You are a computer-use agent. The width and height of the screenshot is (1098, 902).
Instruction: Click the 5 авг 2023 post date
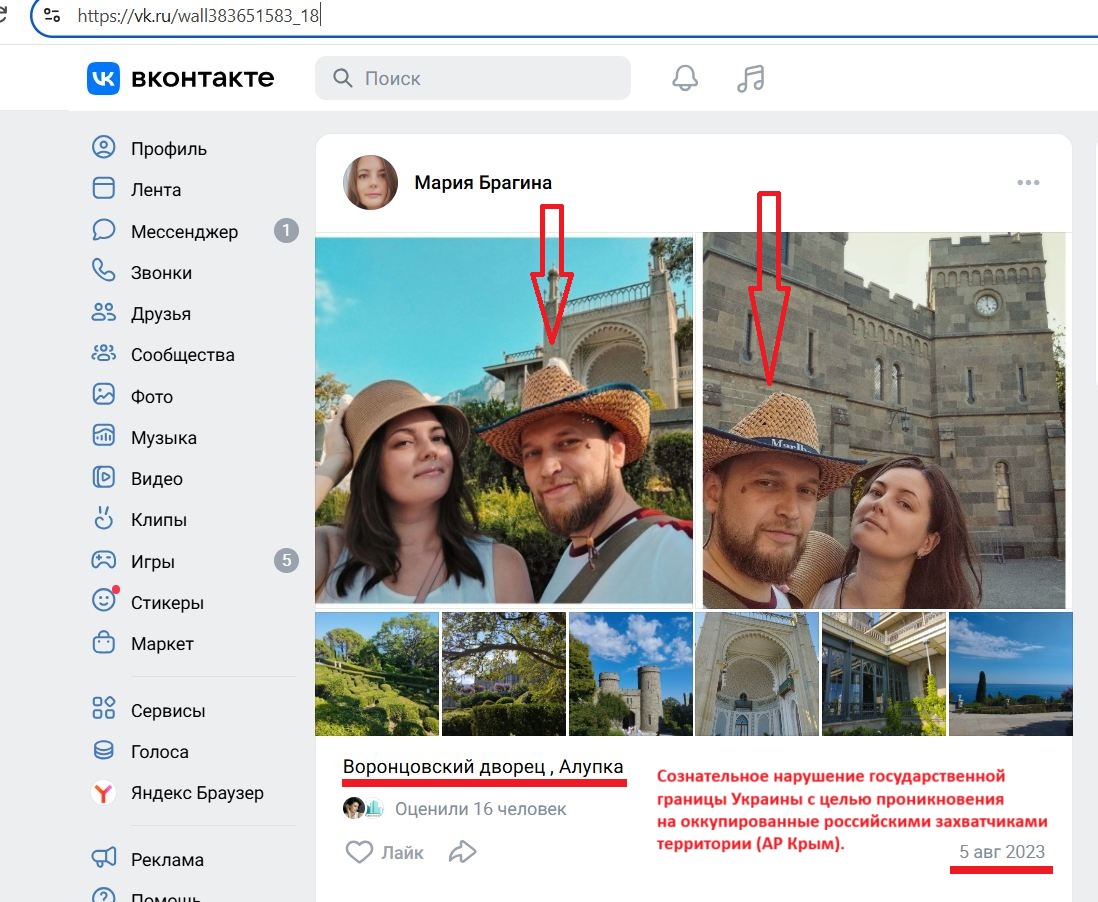point(1001,852)
